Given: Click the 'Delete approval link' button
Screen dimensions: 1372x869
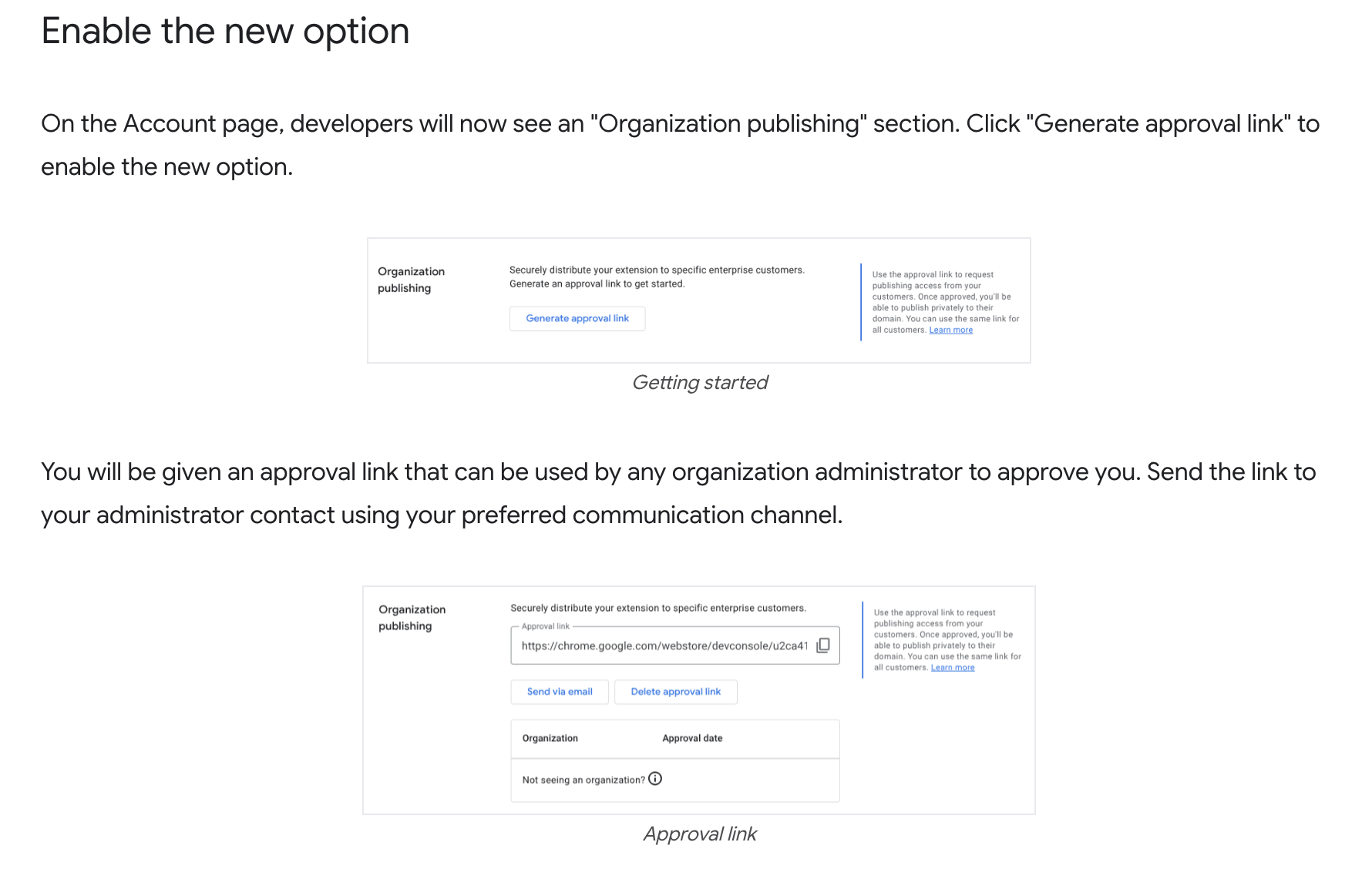Looking at the screenshot, I should (x=675, y=692).
